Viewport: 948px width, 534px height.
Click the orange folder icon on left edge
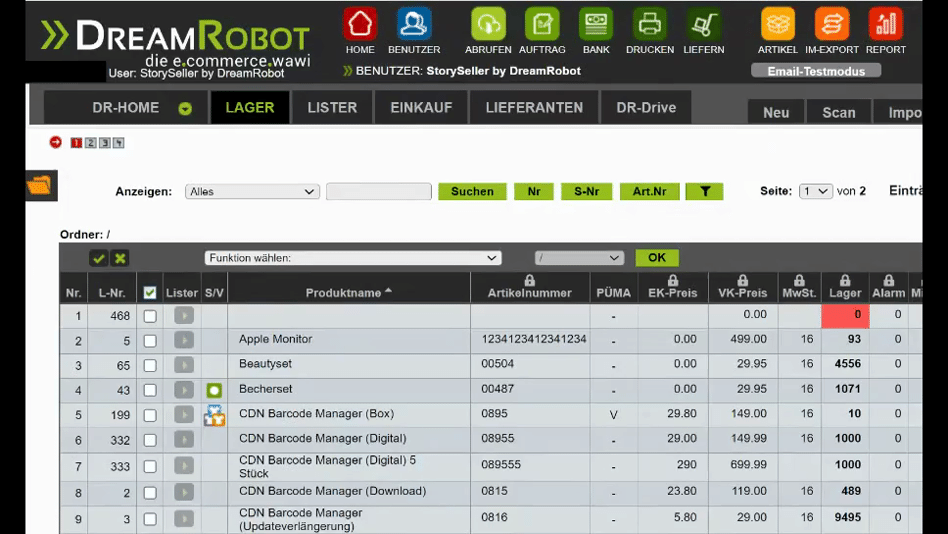click(x=40, y=185)
